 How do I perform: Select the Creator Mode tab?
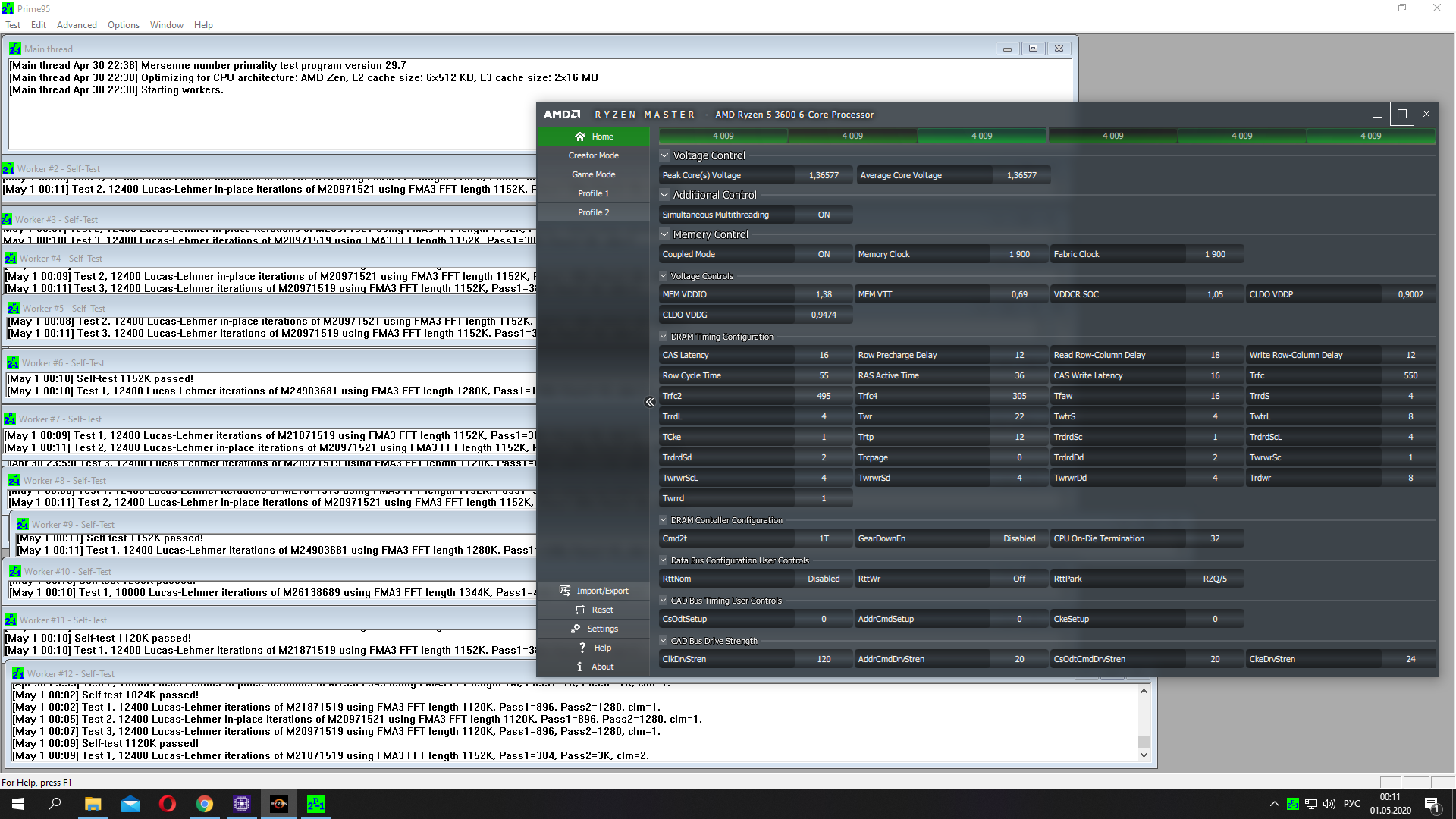coord(593,155)
